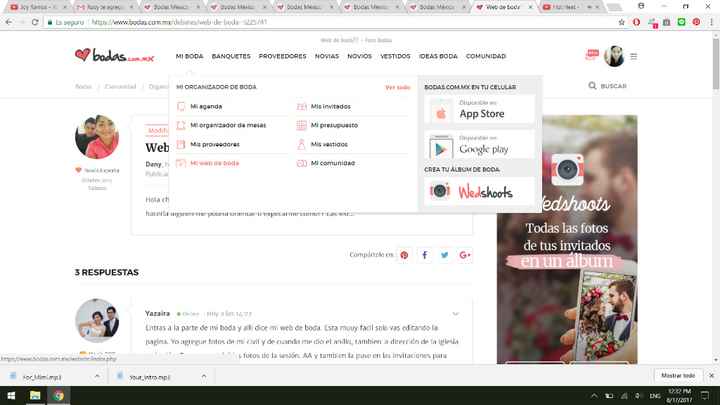Viewport: 720px width, 405px height.
Task: Open Mi presupuesto entry
Action: [x=334, y=125]
